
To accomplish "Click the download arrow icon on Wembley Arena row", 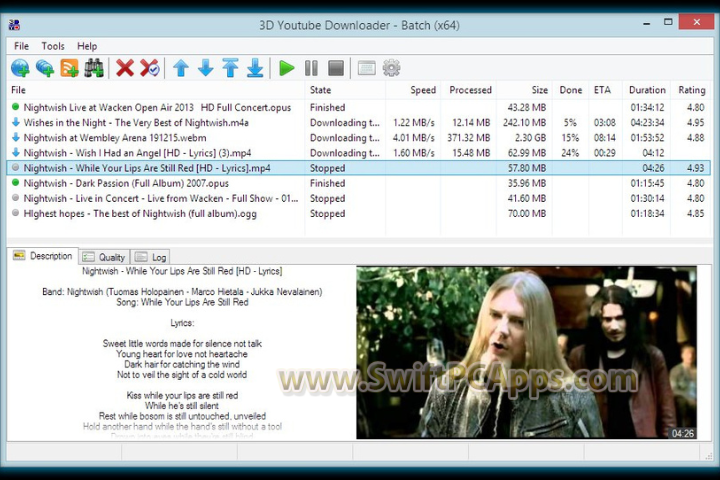I will (16, 137).
